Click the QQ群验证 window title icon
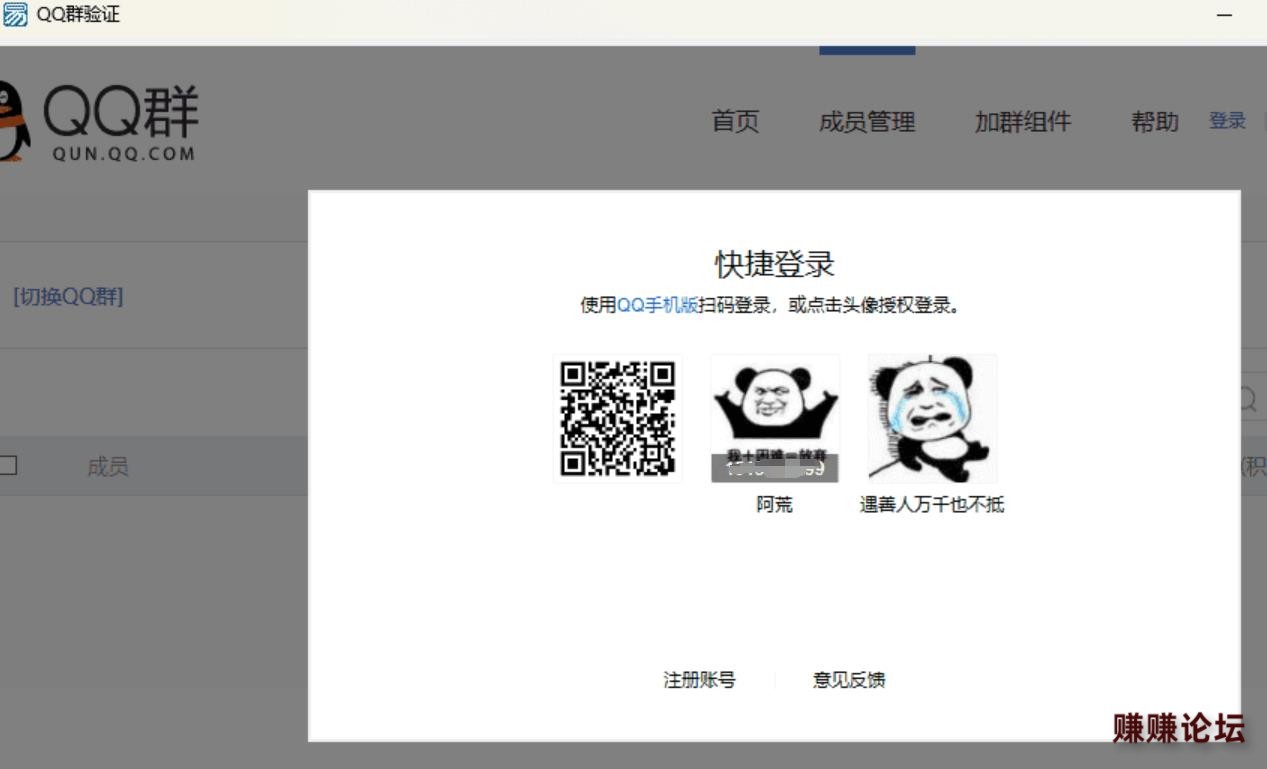The width and height of the screenshot is (1267, 769). pos(15,15)
